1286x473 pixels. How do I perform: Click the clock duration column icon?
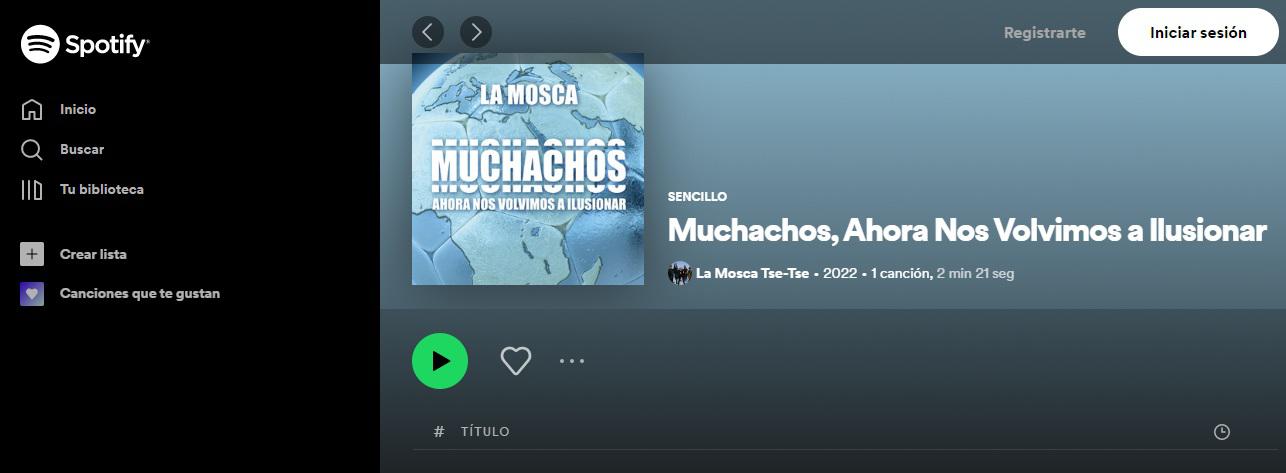tap(1221, 432)
